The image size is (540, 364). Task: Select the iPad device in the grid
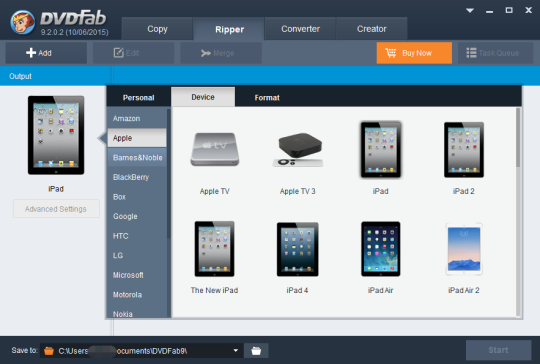381,149
